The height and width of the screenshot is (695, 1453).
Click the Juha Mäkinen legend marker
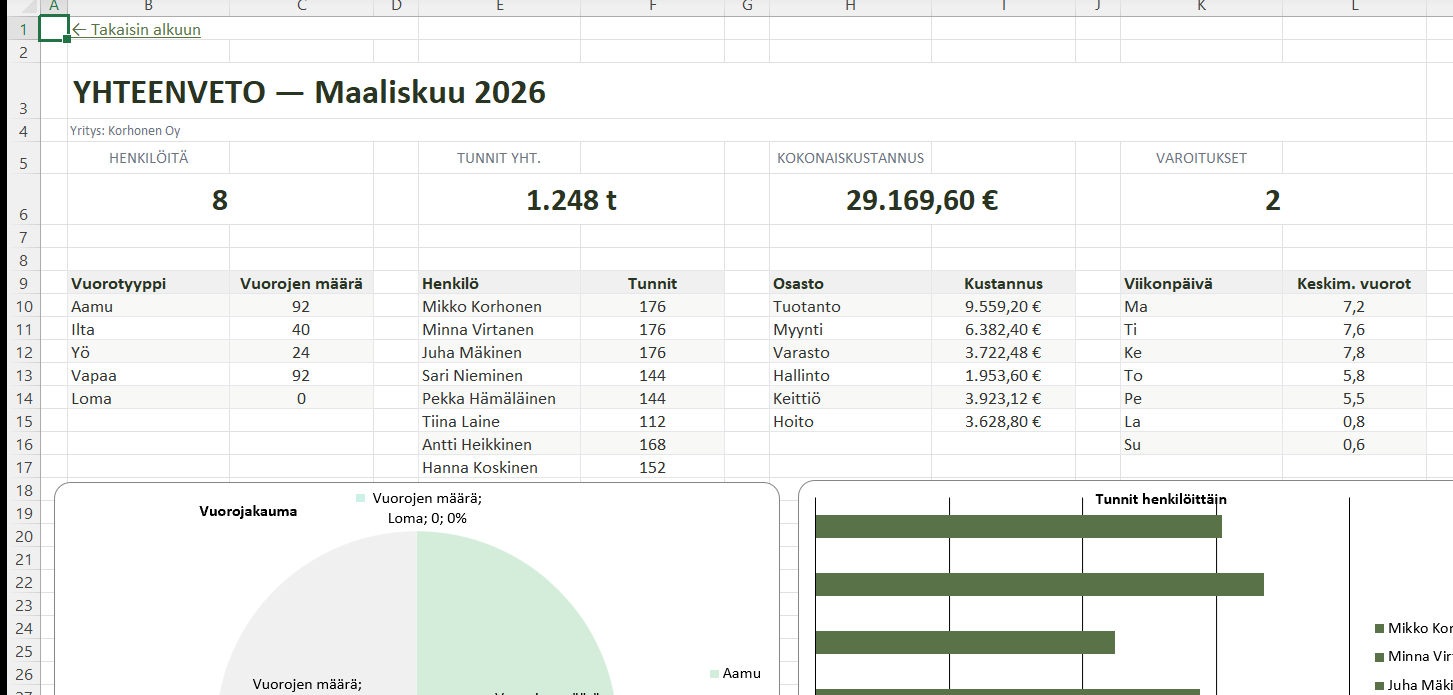1380,686
